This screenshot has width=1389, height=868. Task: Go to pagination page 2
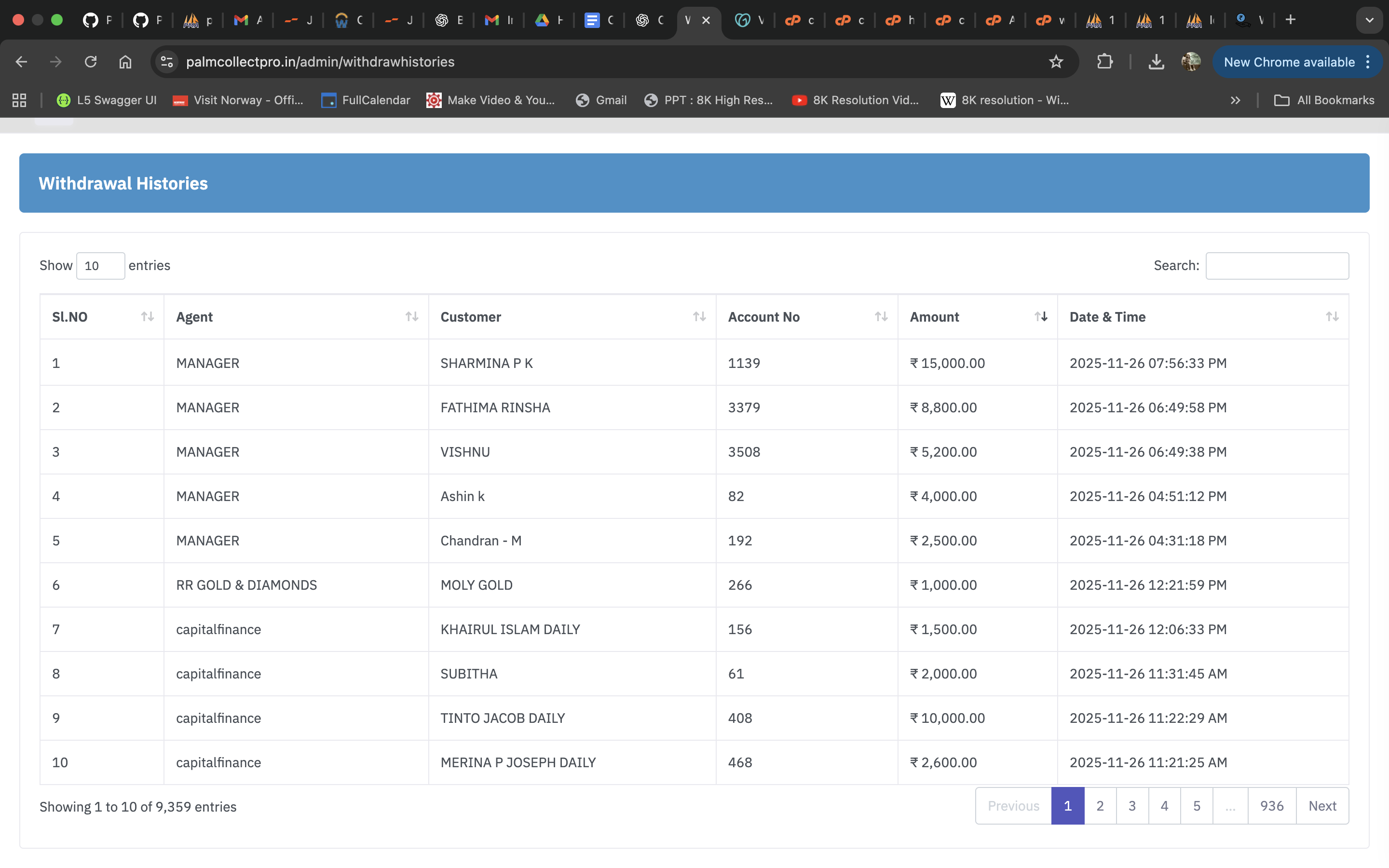1100,806
